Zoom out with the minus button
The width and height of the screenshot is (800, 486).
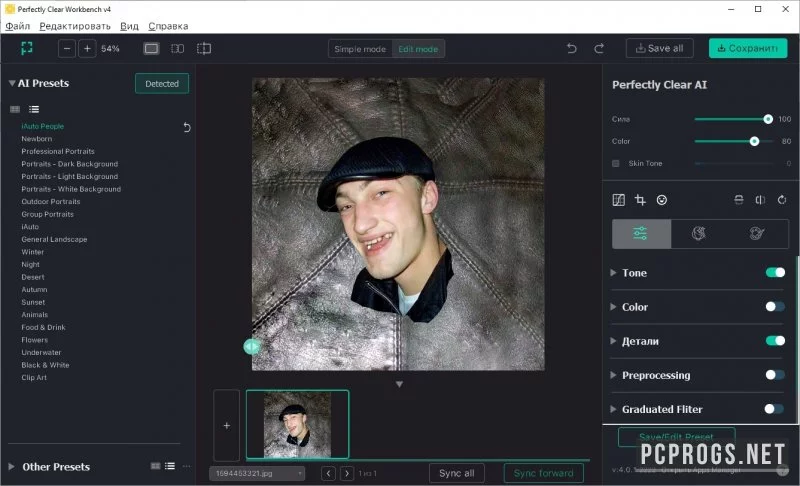(67, 48)
